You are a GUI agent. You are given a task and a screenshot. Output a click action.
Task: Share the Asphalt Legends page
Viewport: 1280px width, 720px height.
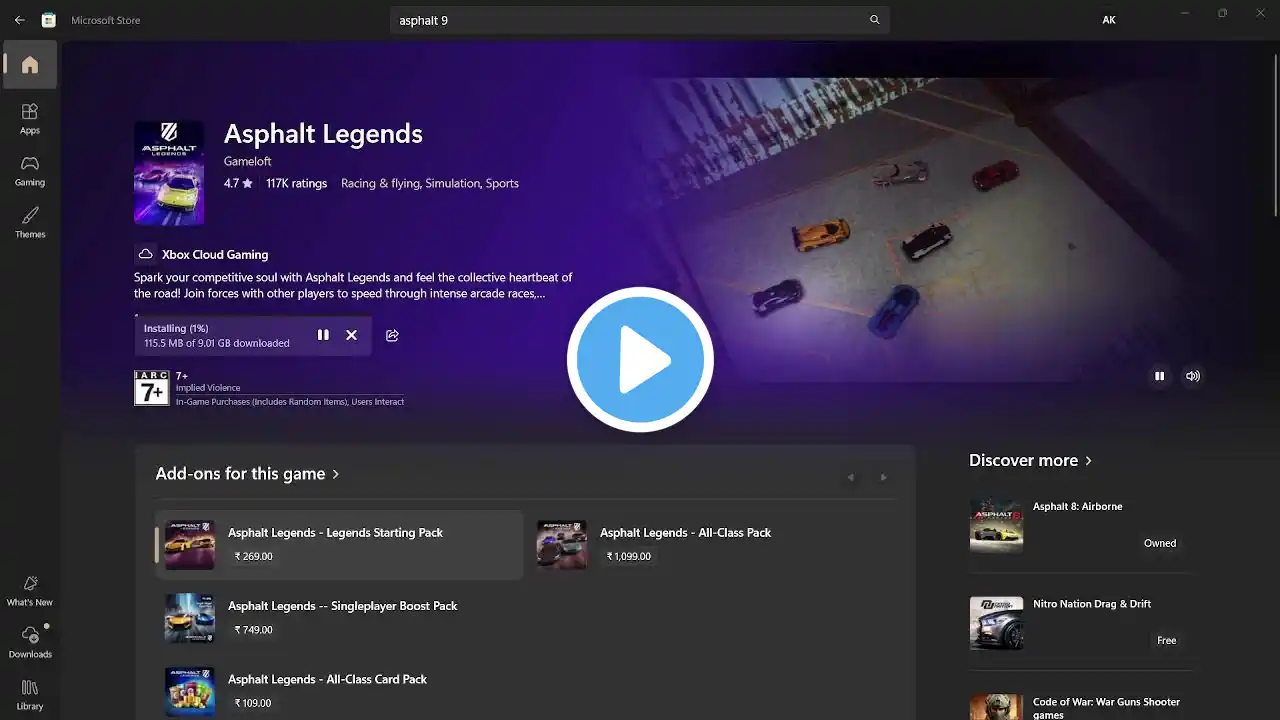(392, 335)
